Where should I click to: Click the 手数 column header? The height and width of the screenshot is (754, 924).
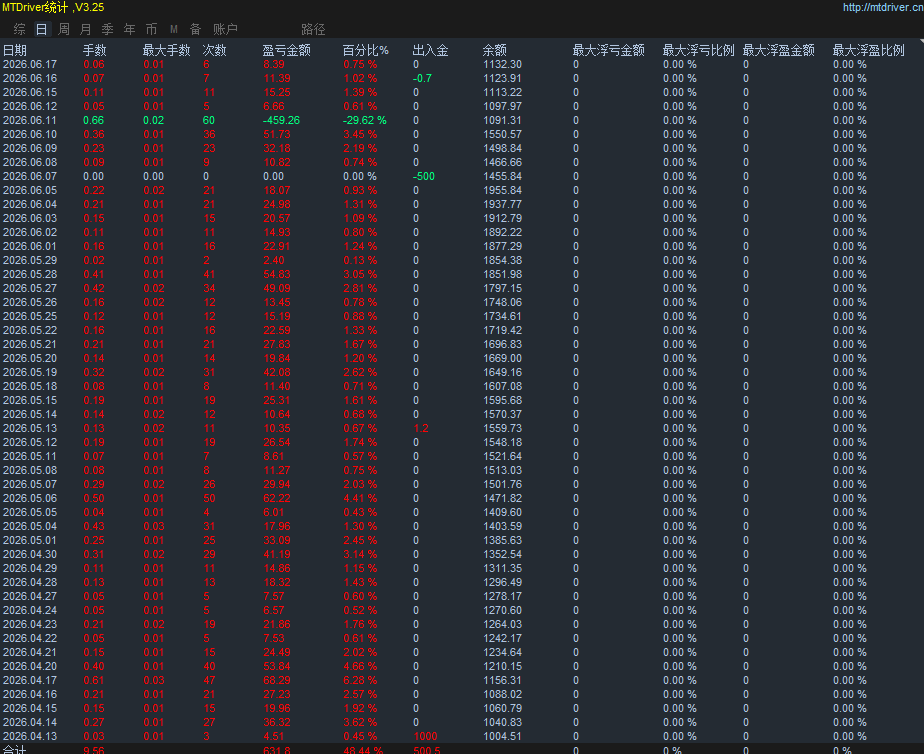click(x=94, y=50)
